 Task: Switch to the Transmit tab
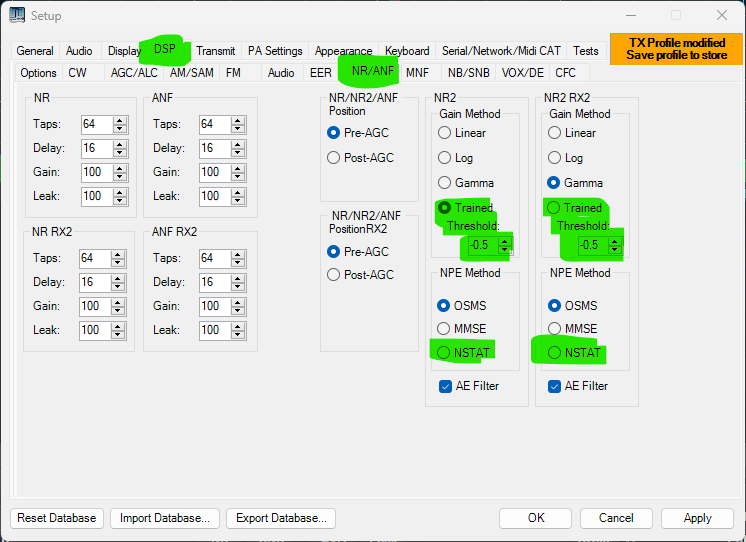pos(215,51)
